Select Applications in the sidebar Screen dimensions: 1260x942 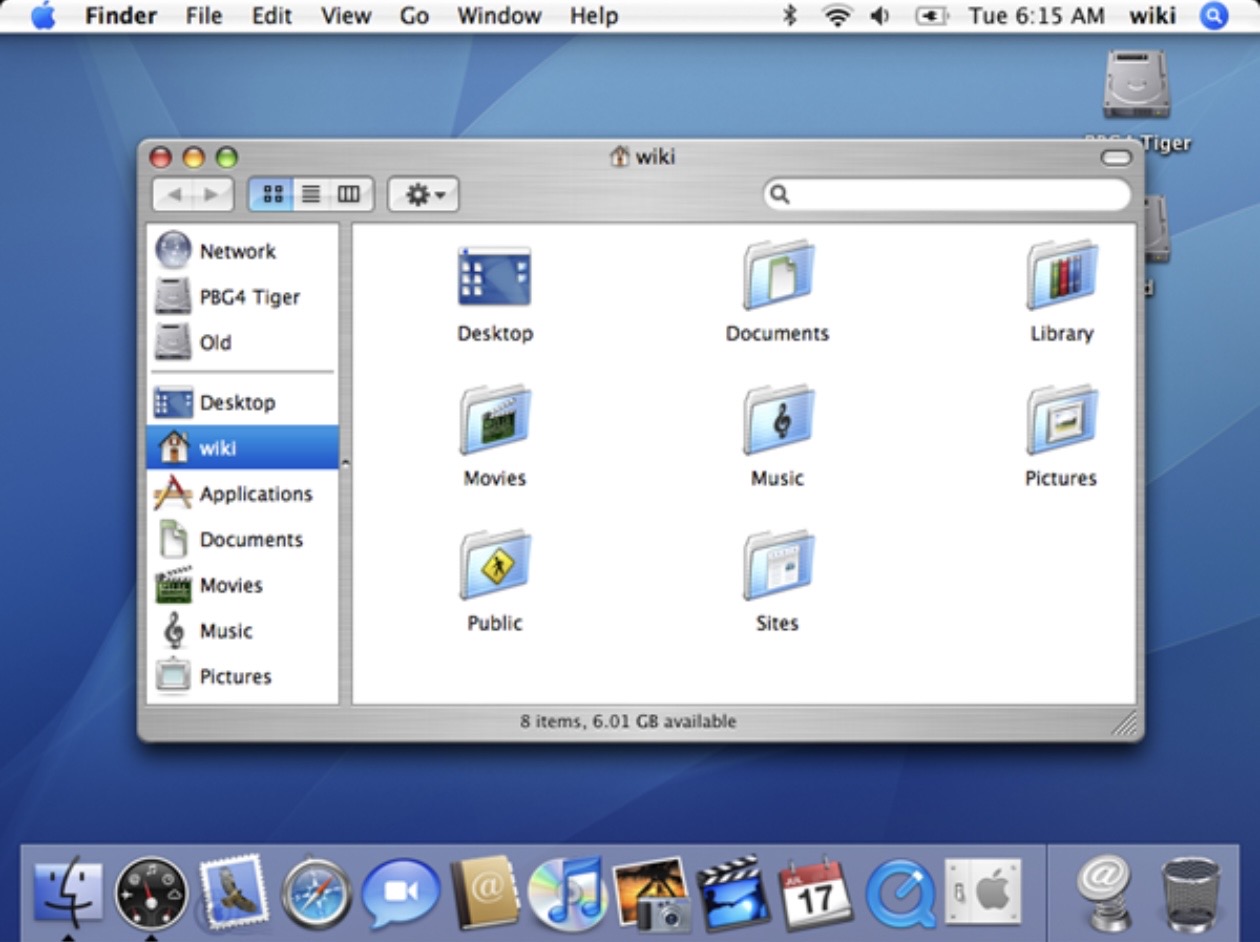click(255, 494)
